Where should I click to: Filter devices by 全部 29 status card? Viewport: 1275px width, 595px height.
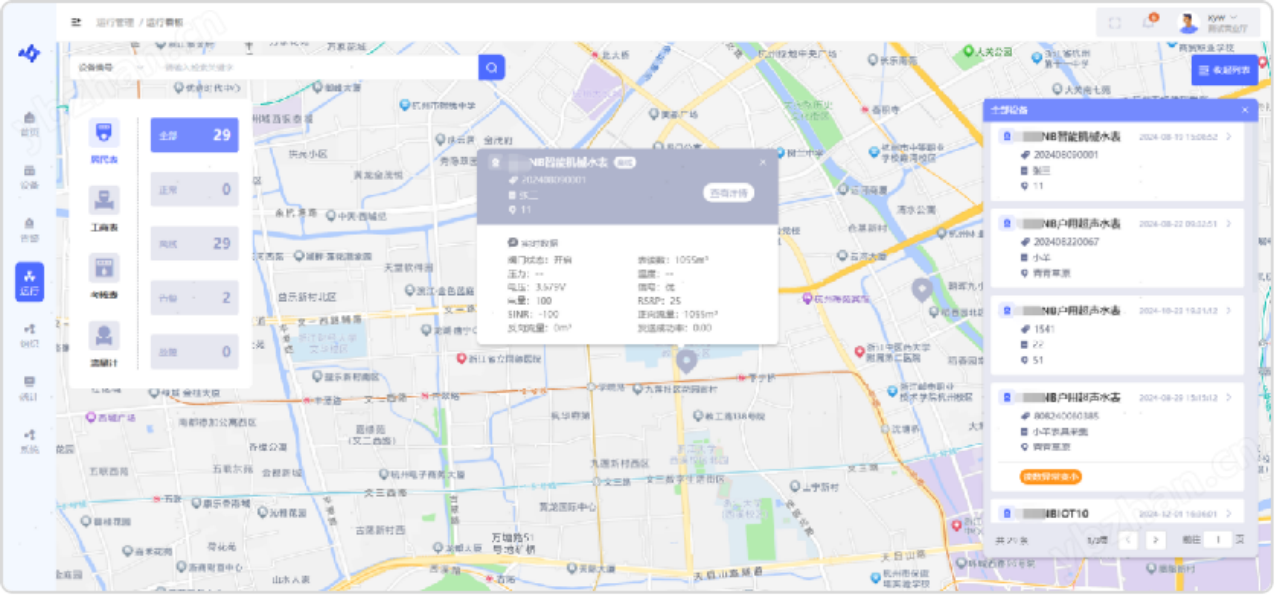point(194,135)
